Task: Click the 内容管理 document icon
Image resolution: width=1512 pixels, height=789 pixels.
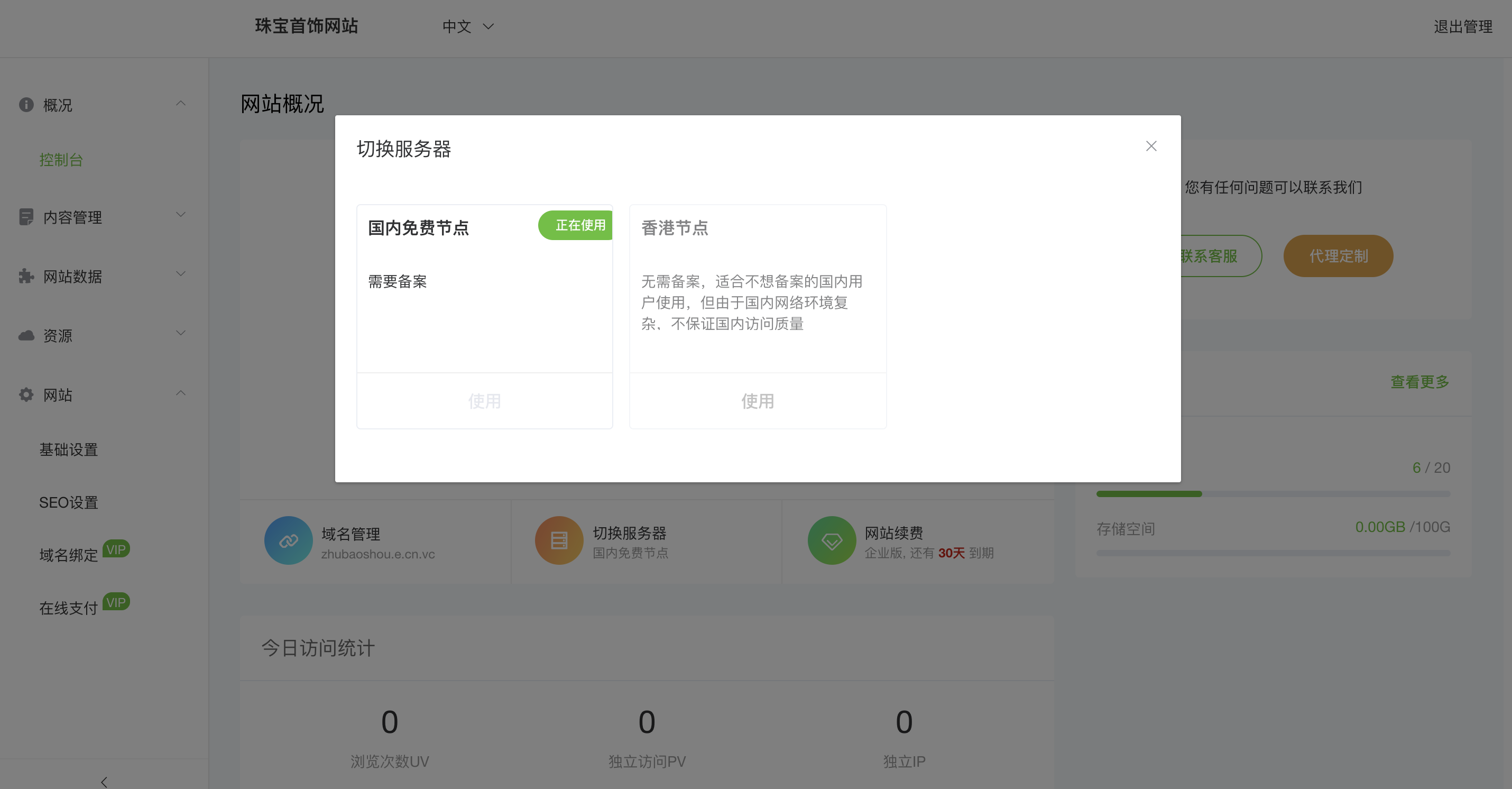Action: (x=26, y=217)
